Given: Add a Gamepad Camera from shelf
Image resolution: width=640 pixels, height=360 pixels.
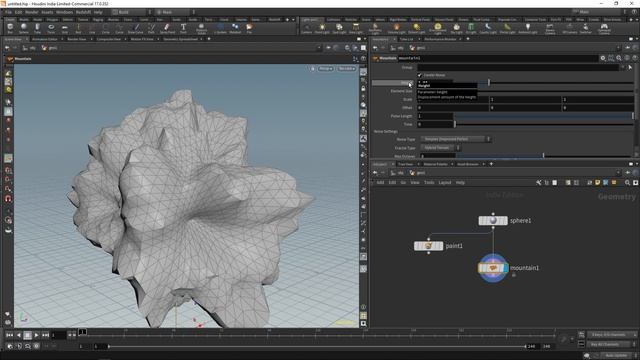Looking at the screenshot, I should (x=604, y=29).
